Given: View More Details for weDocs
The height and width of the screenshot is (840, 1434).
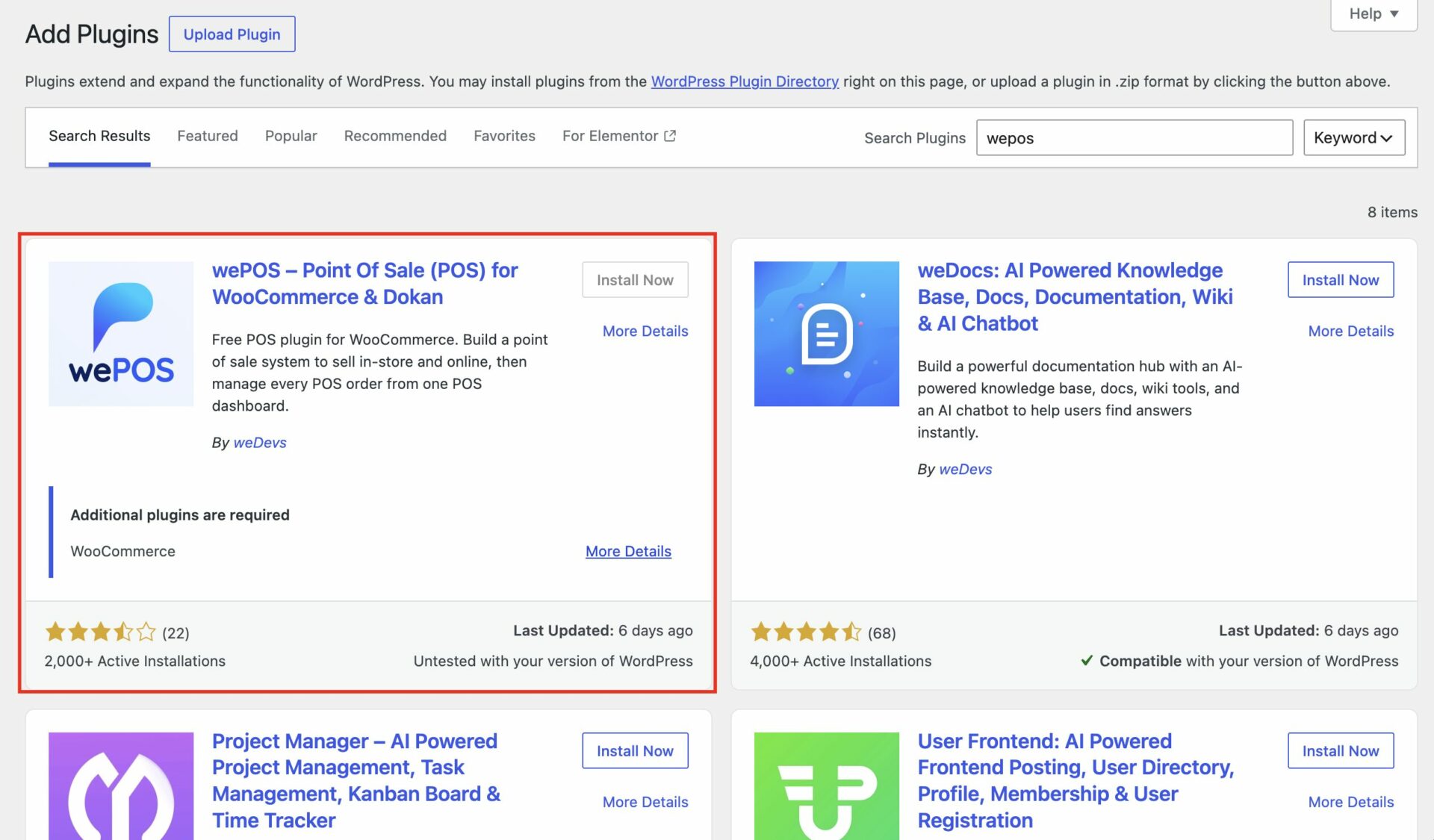Looking at the screenshot, I should [x=1351, y=331].
